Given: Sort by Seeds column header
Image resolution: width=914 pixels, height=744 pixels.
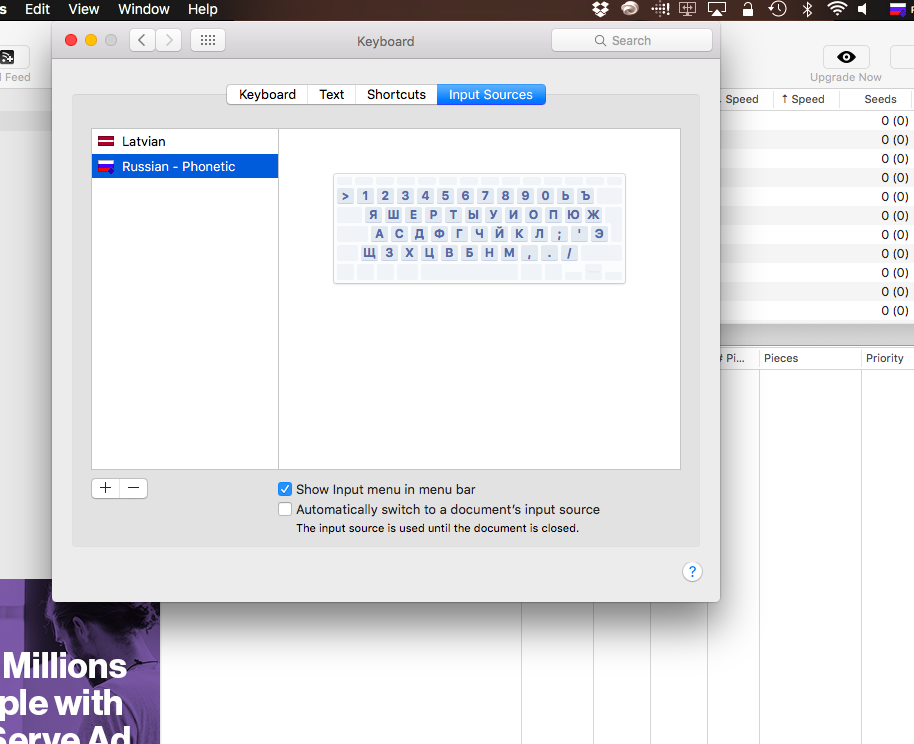Looking at the screenshot, I should tap(880, 99).
